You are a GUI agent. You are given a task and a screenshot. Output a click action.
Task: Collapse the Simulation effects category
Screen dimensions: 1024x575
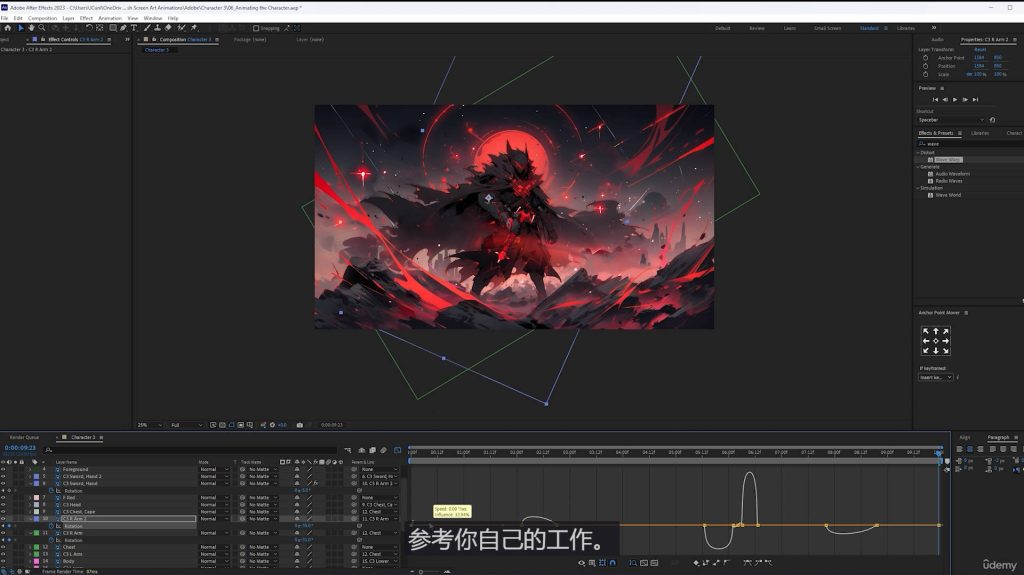[918, 188]
